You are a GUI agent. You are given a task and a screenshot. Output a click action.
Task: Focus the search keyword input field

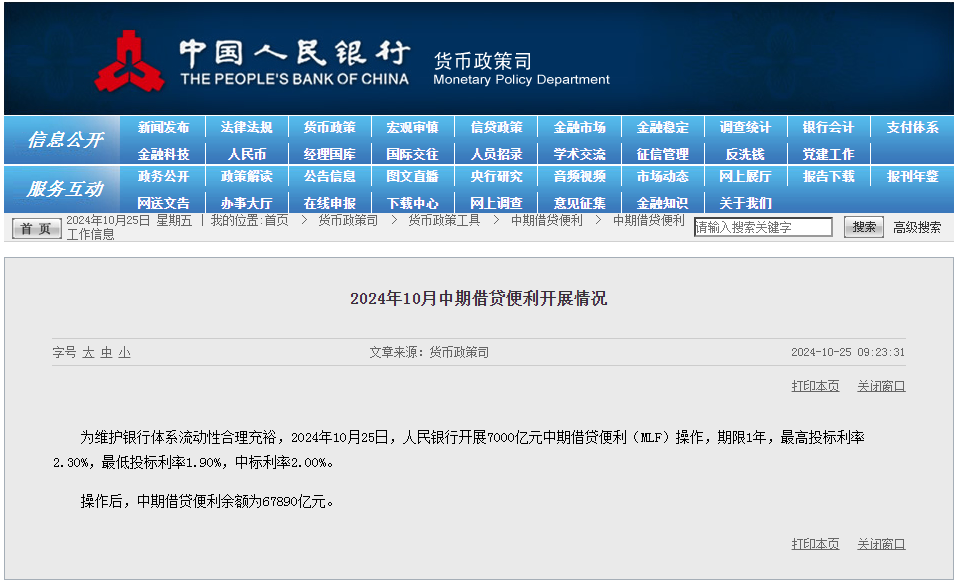pyautogui.click(x=763, y=228)
